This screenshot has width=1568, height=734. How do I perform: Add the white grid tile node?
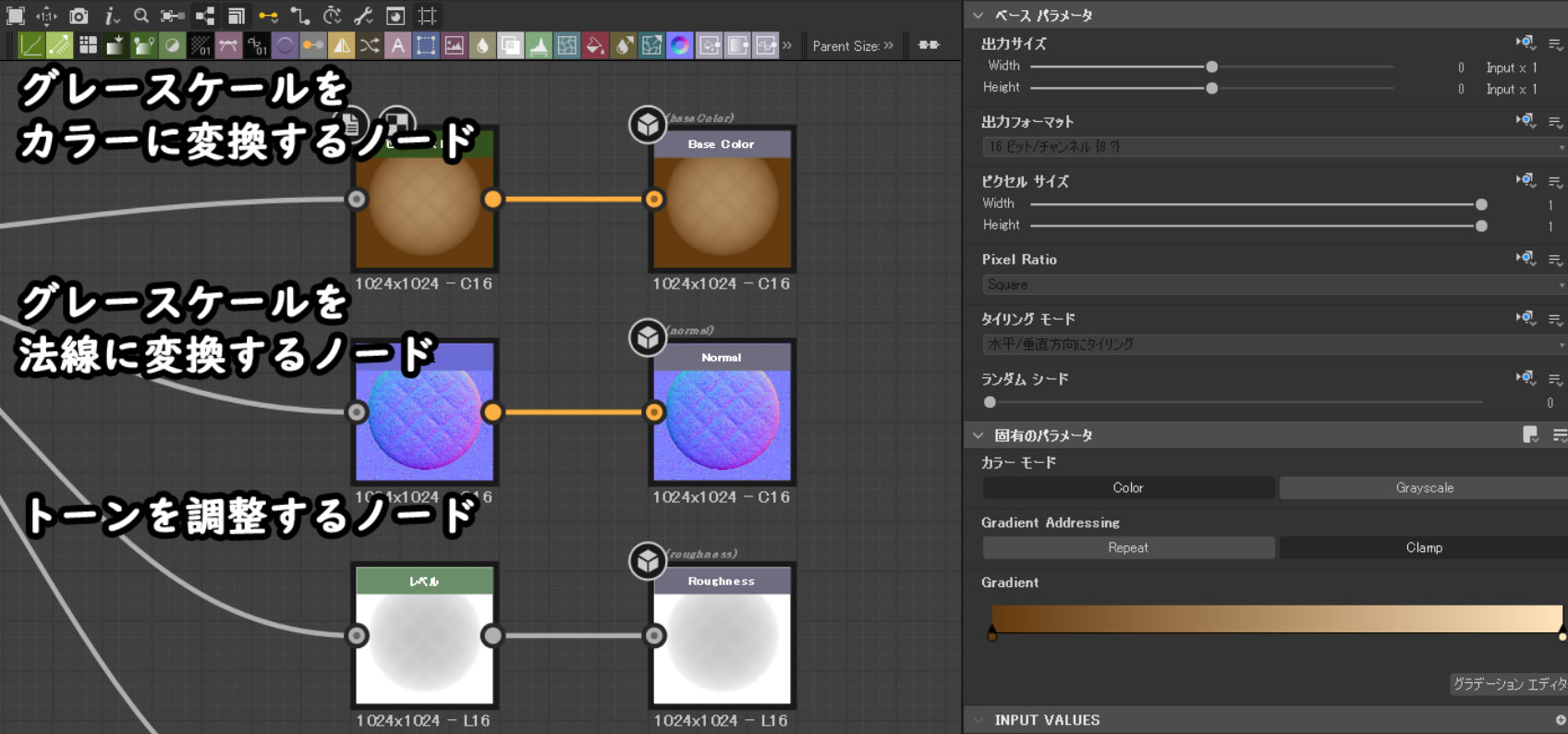88,45
